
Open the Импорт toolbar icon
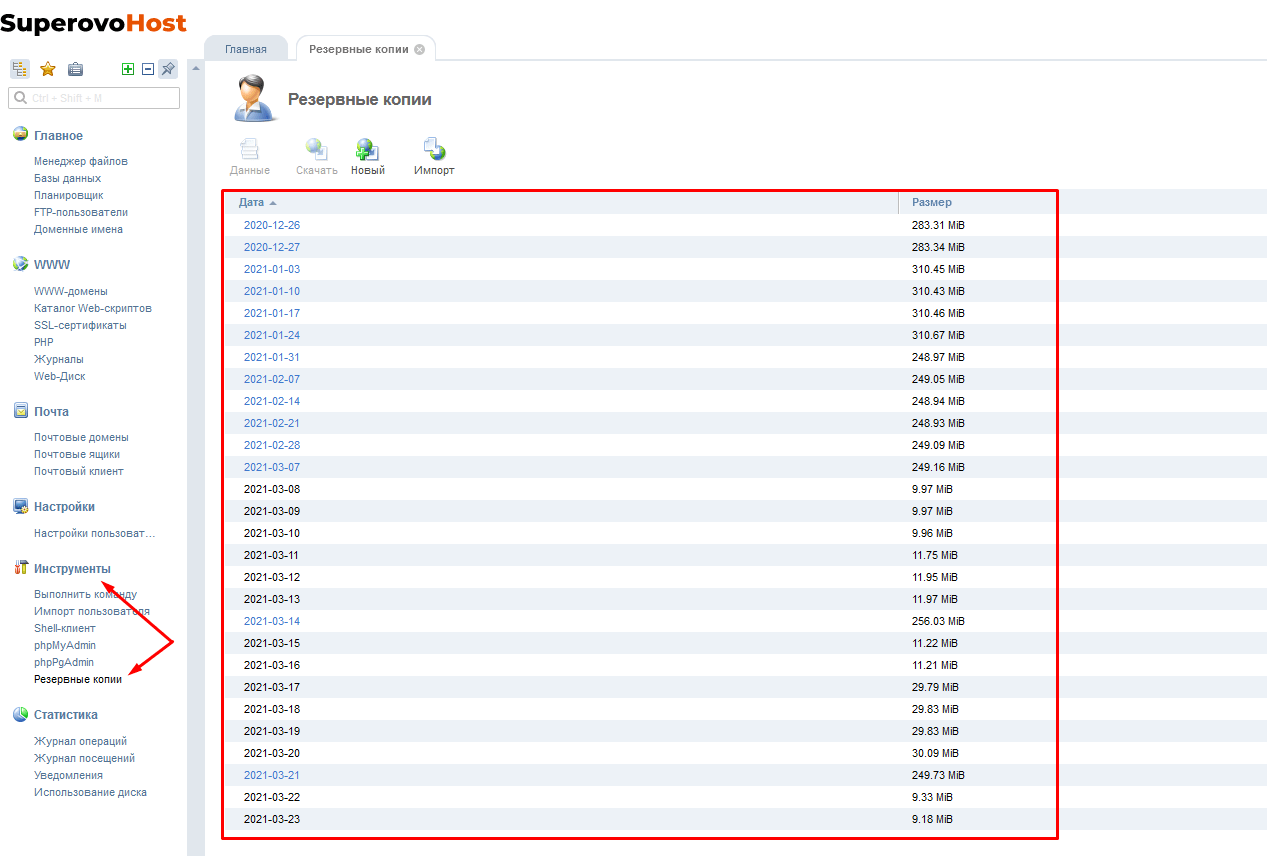(x=434, y=157)
